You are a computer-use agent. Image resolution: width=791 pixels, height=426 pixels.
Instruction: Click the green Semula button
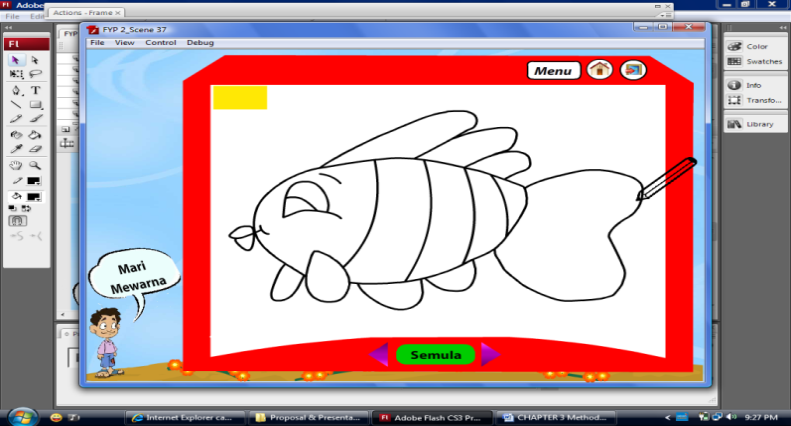[435, 354]
